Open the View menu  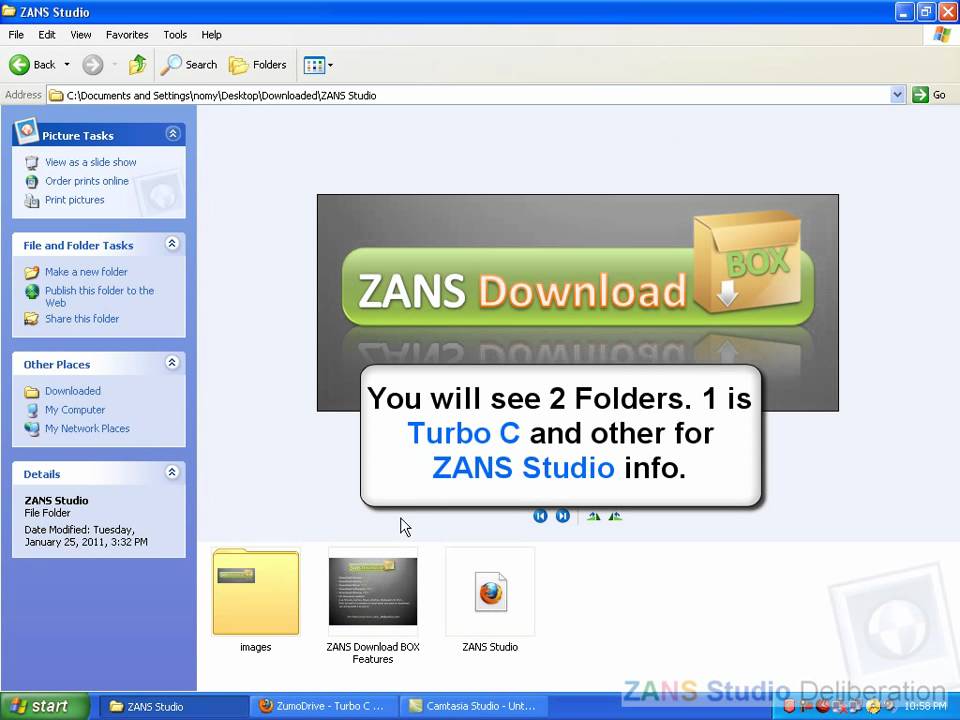[80, 35]
